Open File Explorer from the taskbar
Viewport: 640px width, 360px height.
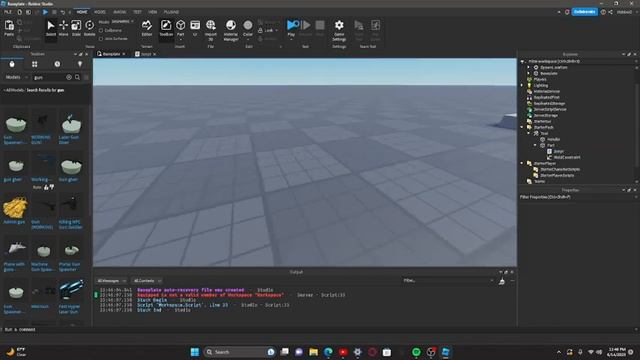[x=313, y=352]
